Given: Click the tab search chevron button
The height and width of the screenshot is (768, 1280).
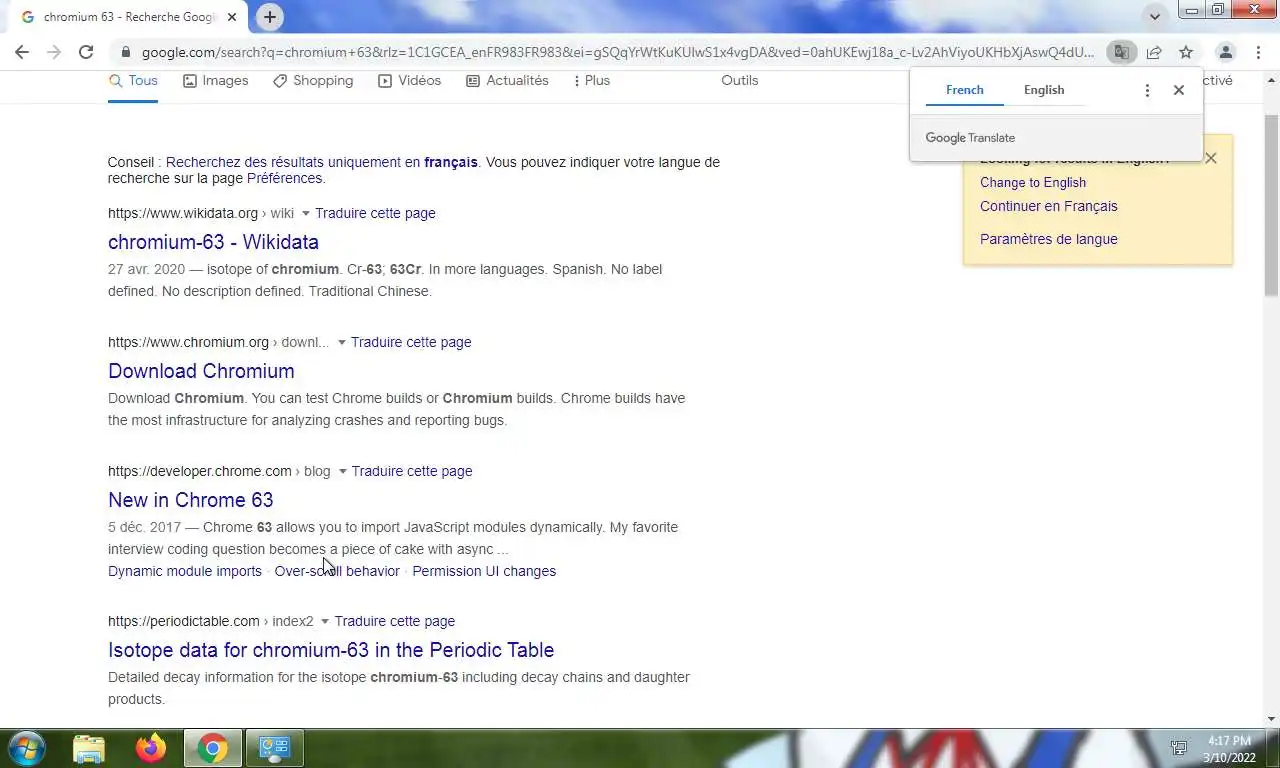Looking at the screenshot, I should 1155,17.
